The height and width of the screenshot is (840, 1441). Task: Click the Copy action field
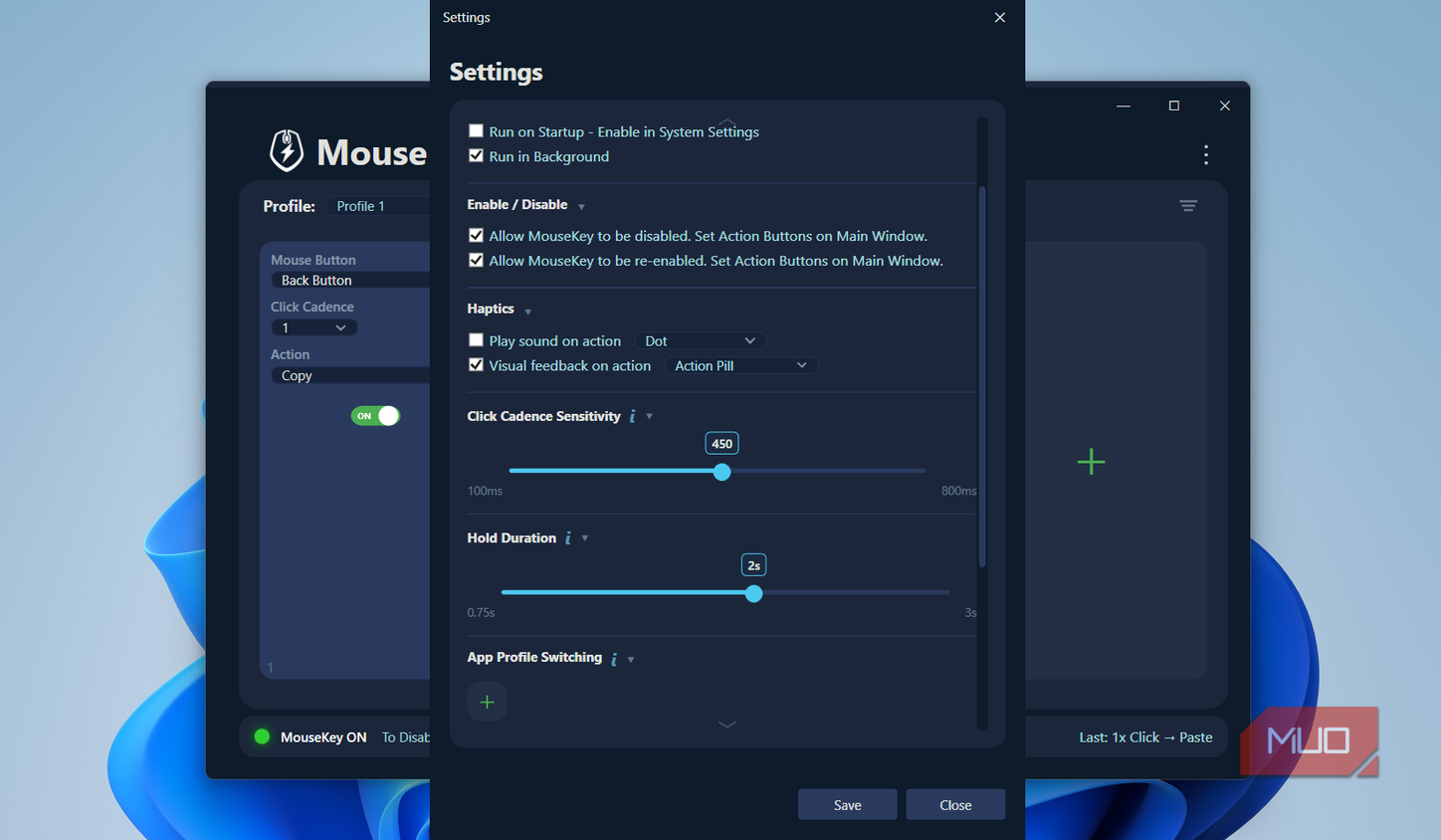(350, 375)
